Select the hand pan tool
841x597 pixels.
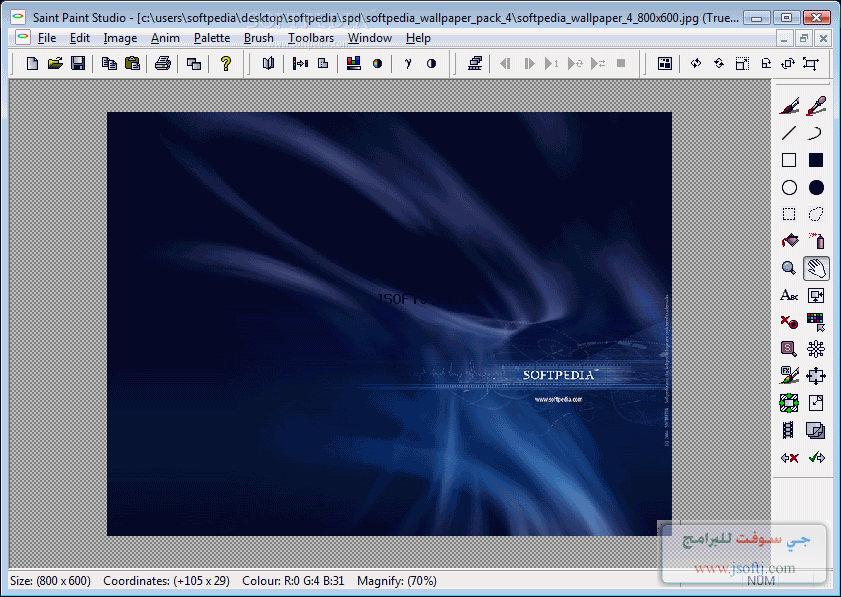tap(816, 268)
